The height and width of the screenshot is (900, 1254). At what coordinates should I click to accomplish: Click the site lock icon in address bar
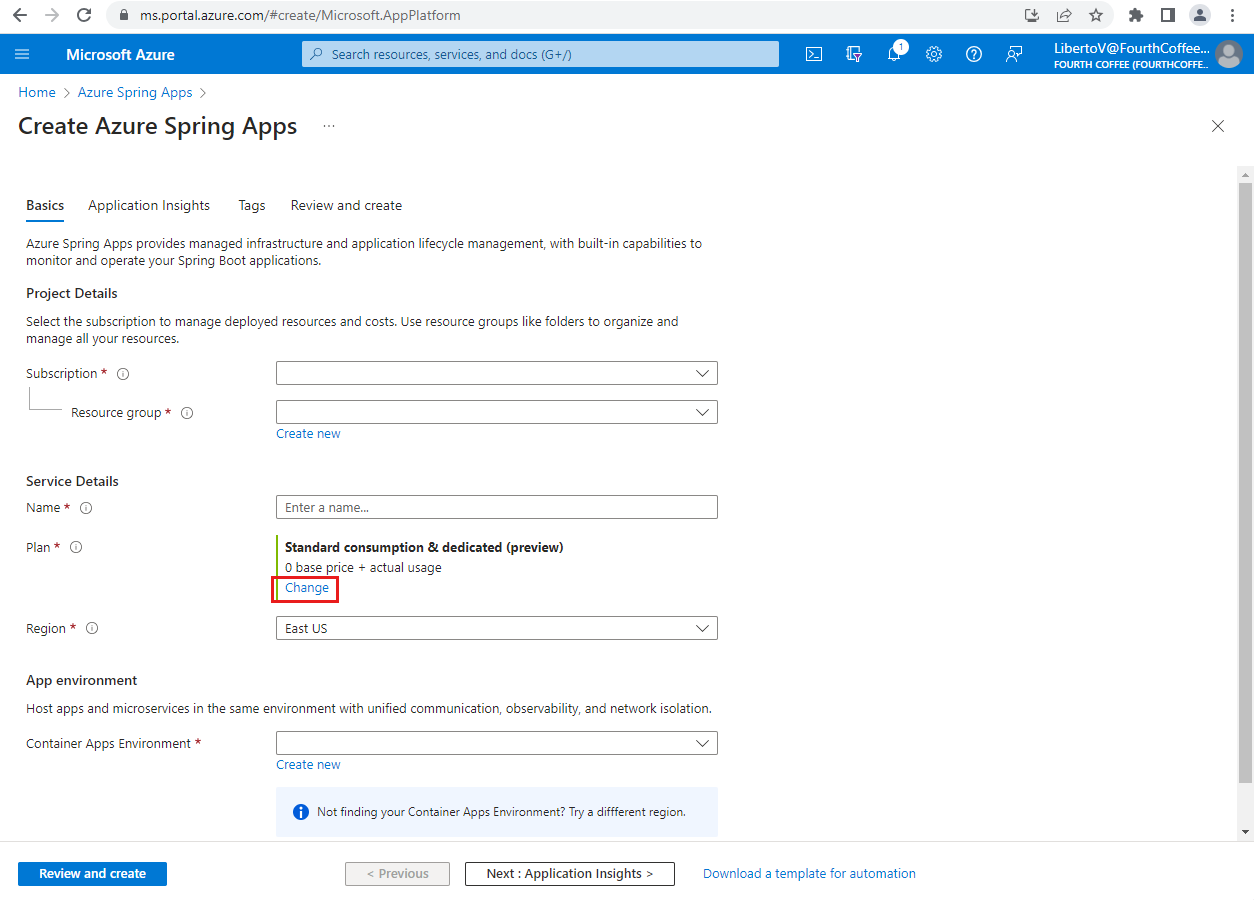click(x=125, y=16)
